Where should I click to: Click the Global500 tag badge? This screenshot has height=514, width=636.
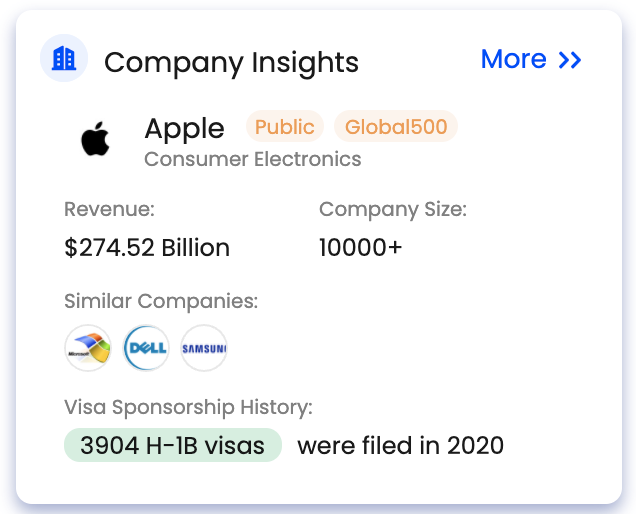[x=396, y=127]
